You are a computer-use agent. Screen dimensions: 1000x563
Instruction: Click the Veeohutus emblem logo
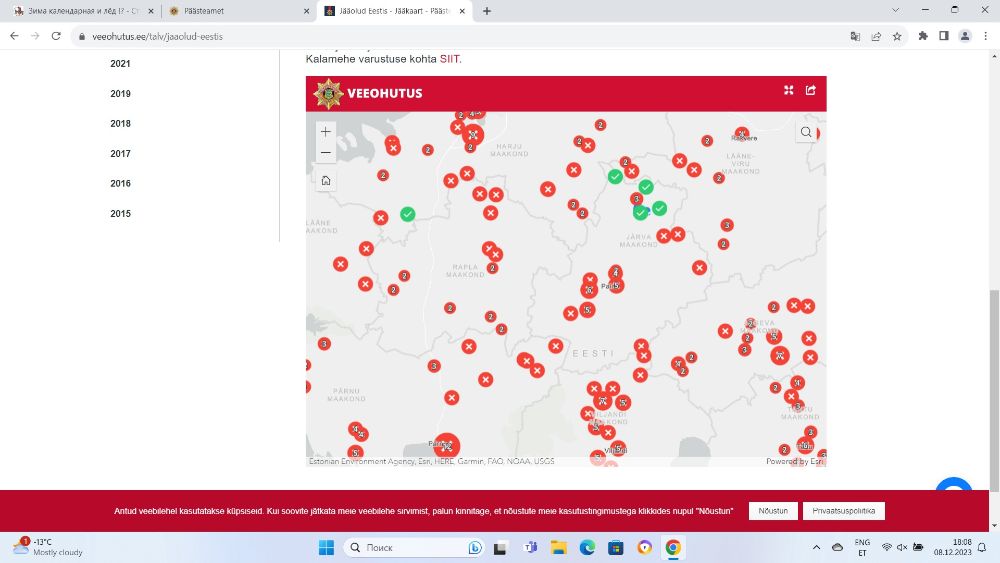tap(327, 93)
